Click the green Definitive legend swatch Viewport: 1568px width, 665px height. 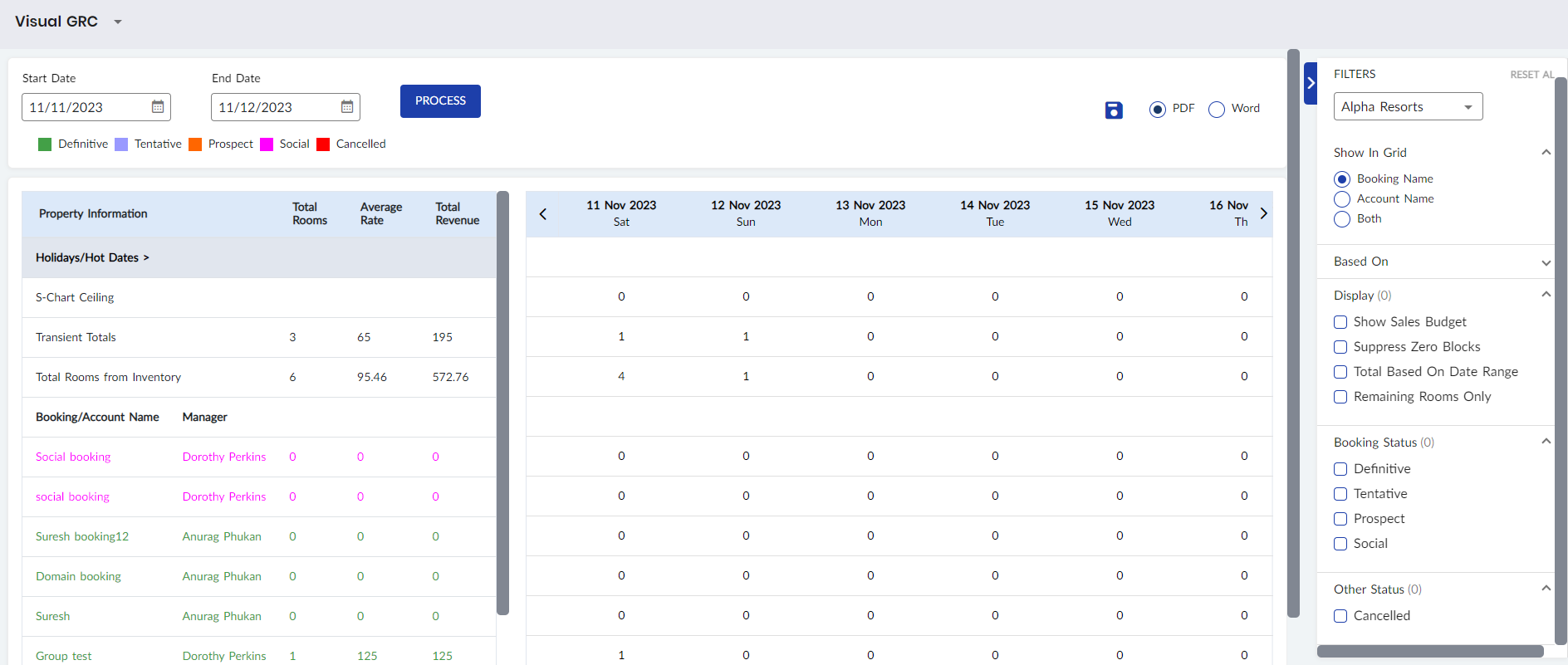tap(45, 144)
